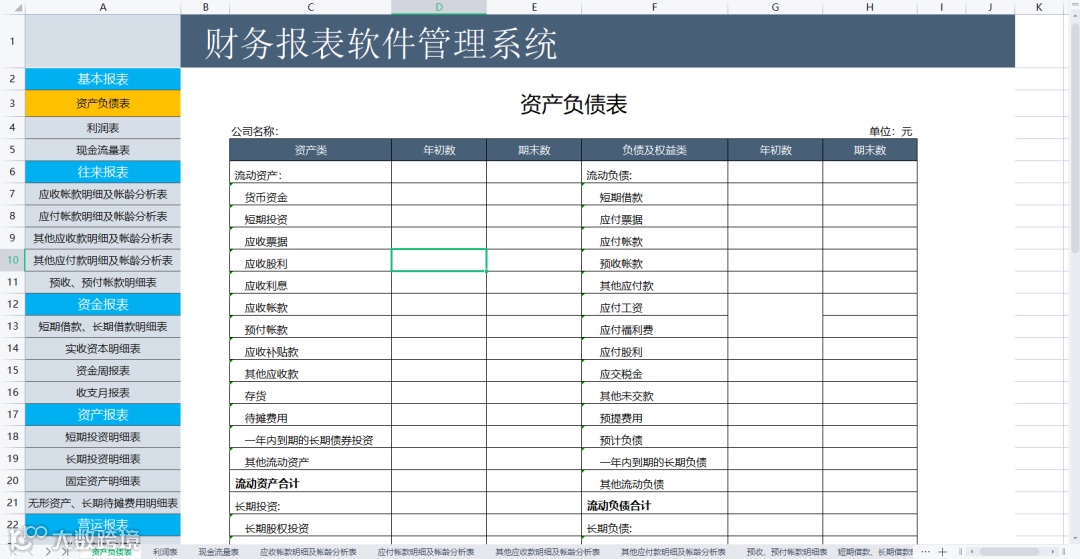
Task: Select the 短期借款 cell
Action: pyautogui.click(x=654, y=195)
